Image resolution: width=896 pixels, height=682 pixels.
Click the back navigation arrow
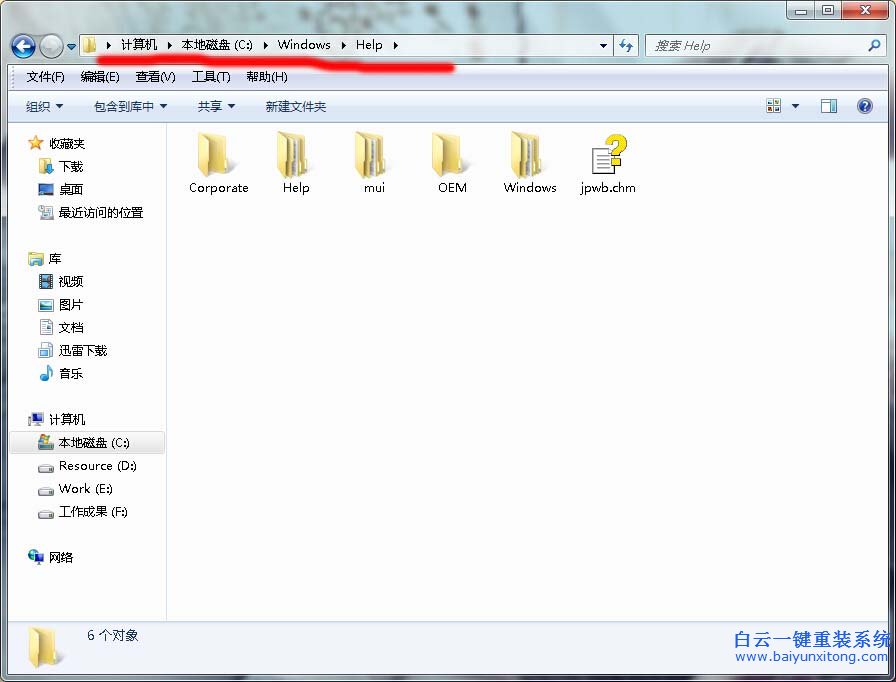[x=22, y=45]
